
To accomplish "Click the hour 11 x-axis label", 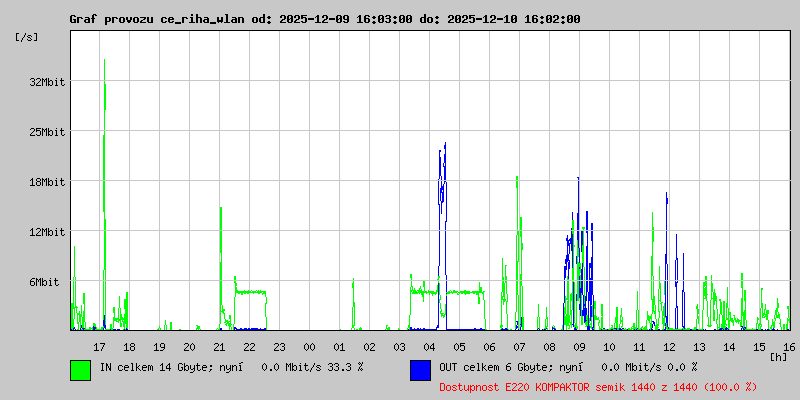I will (639, 347).
